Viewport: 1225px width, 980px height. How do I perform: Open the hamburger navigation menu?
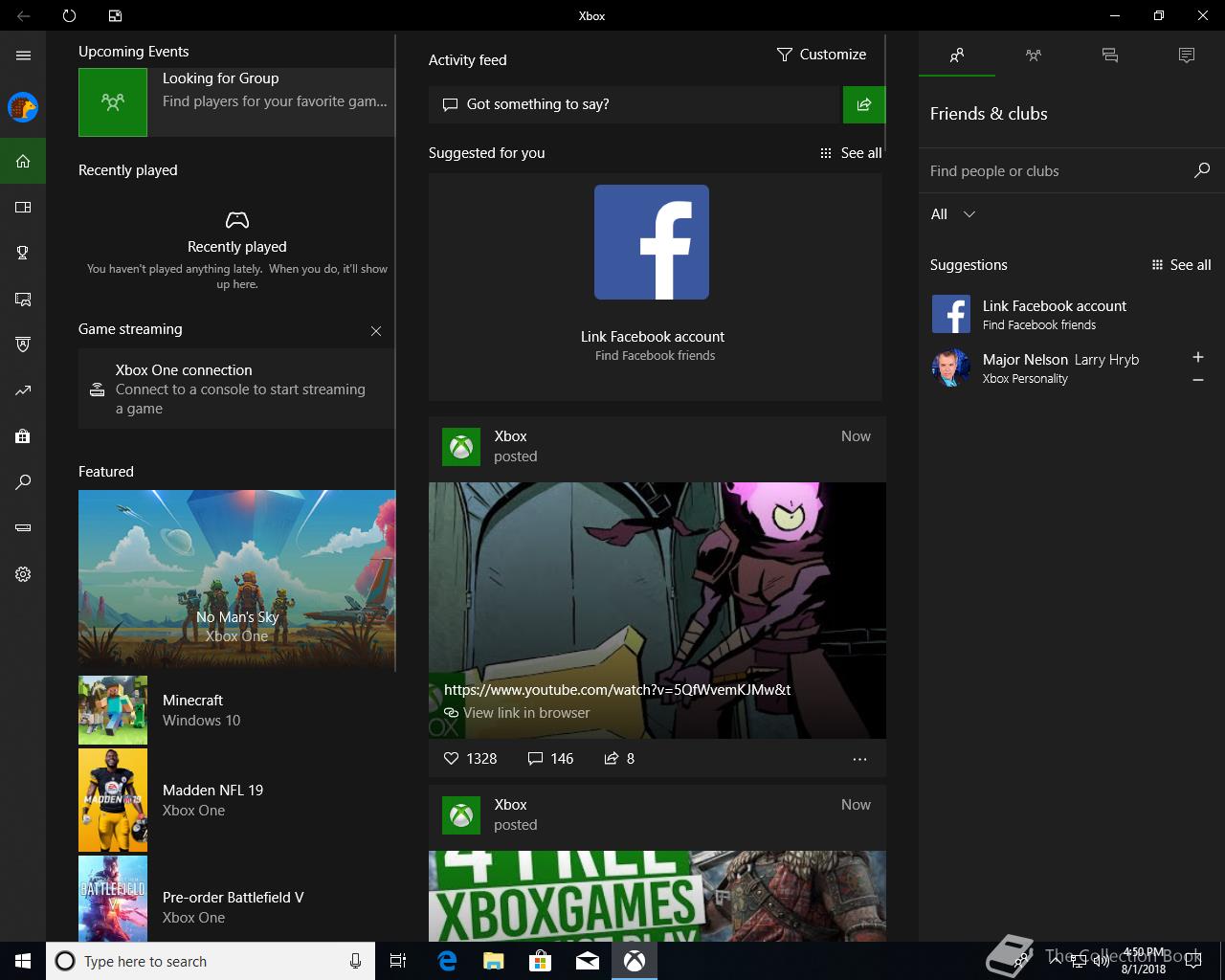pos(23,56)
